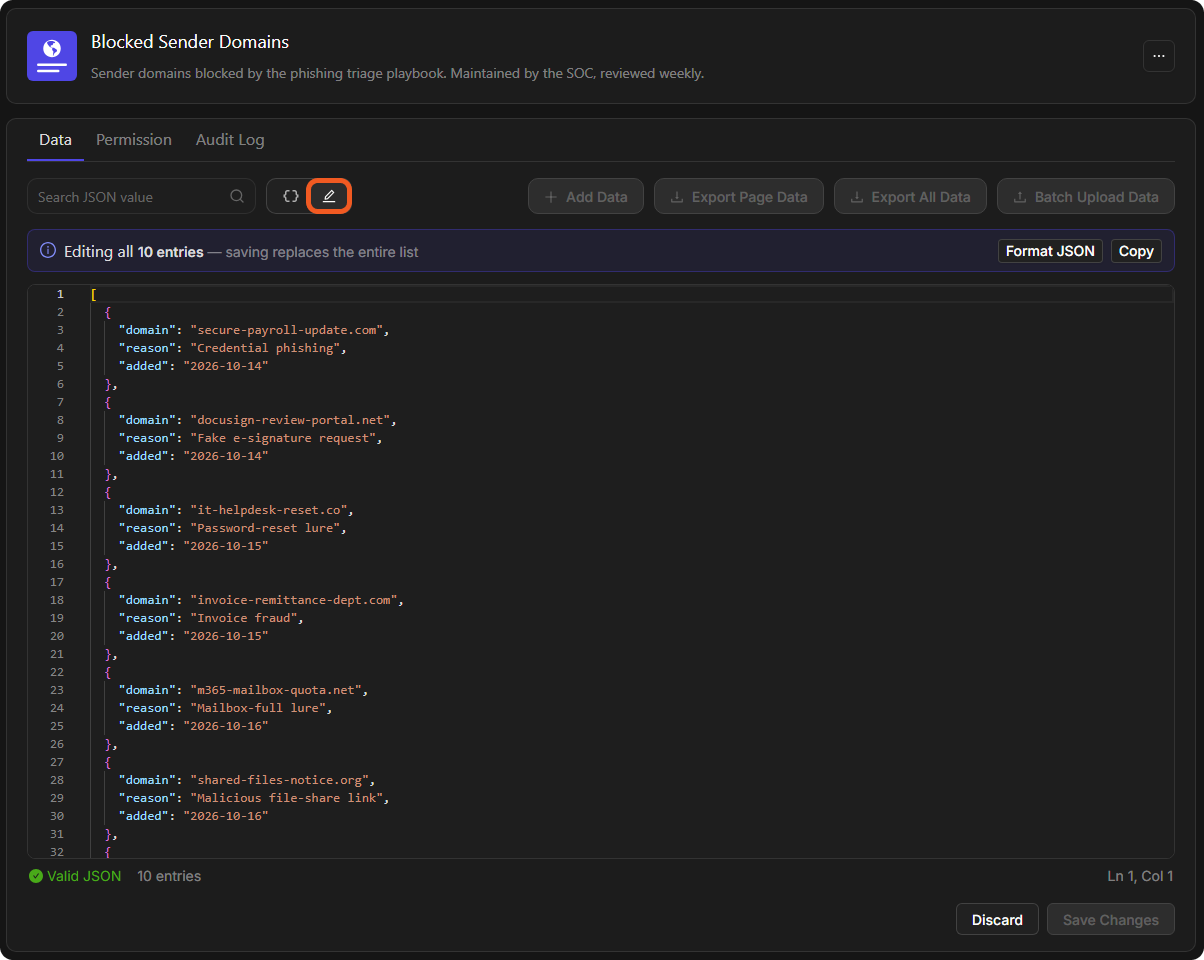
Task: Click the "m365-mailbox-quota.net" domain value
Action: [277, 690]
